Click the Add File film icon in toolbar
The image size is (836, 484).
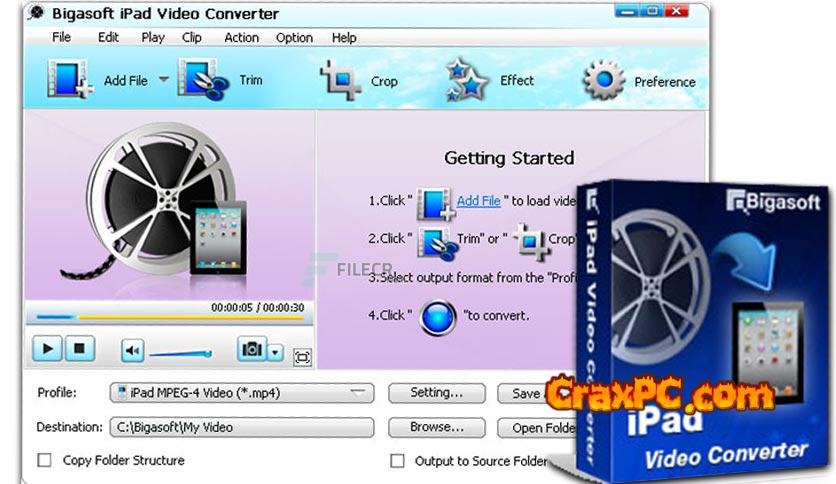tap(69, 80)
